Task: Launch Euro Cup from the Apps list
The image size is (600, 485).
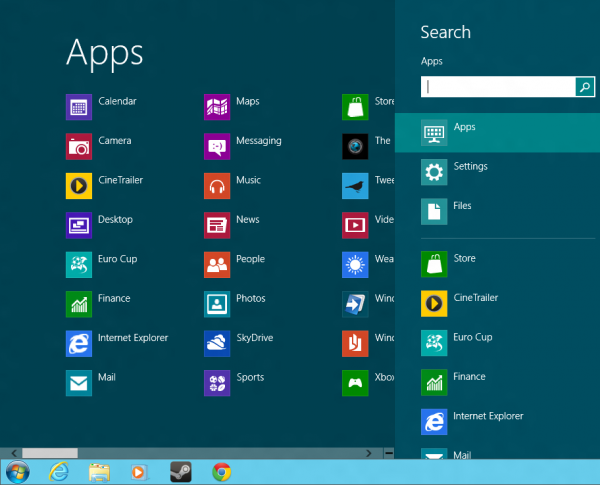Action: 79,265
